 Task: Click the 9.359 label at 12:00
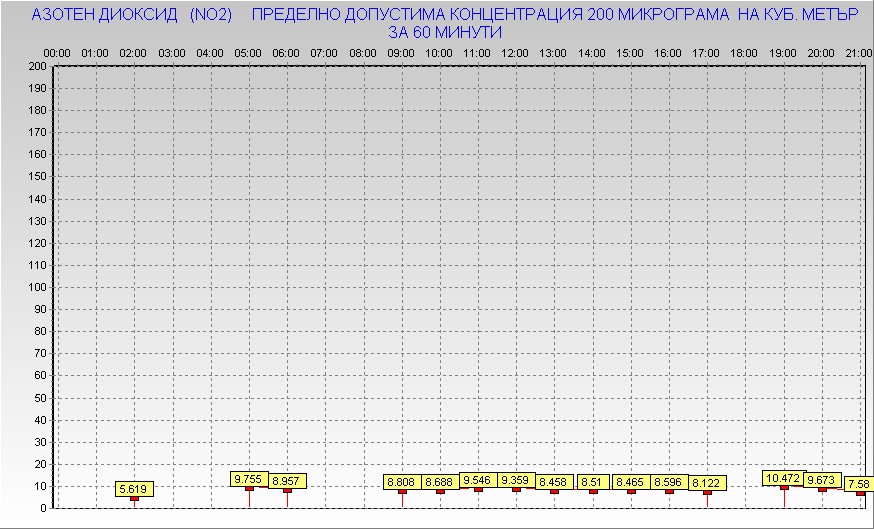tap(516, 480)
